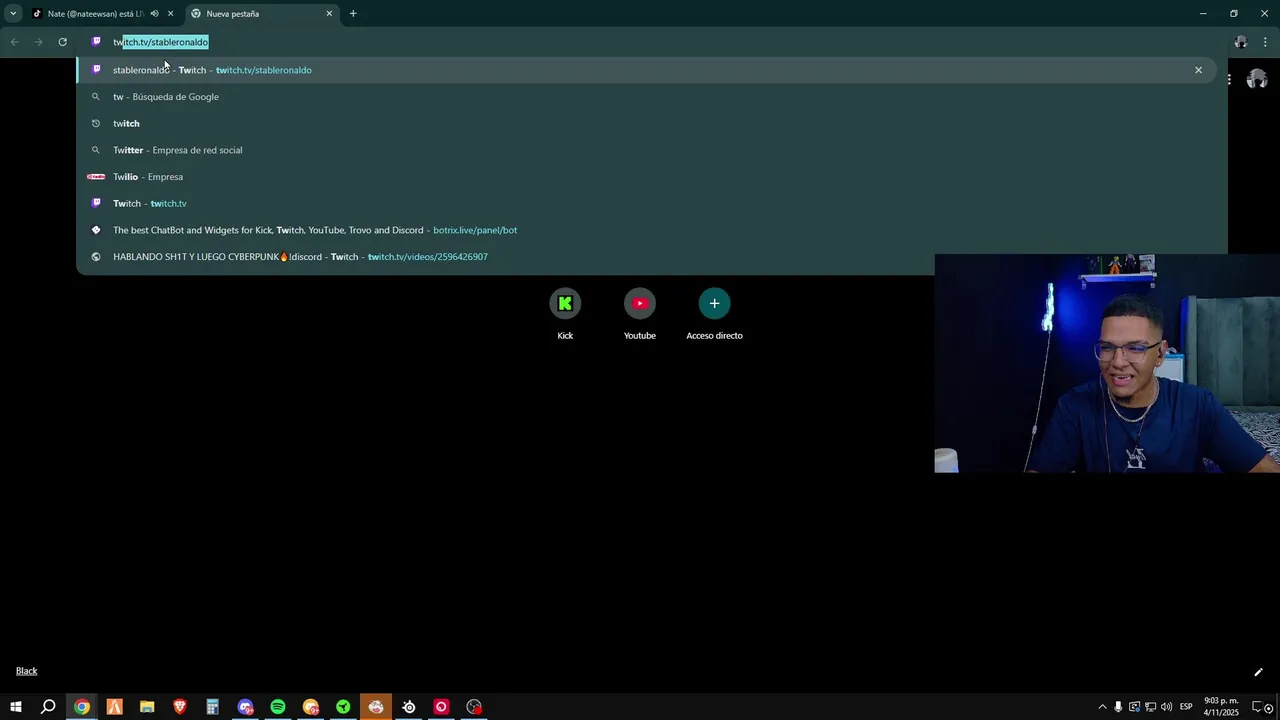Open the network tray icon
This screenshot has height=720, width=1280.
[1150, 707]
